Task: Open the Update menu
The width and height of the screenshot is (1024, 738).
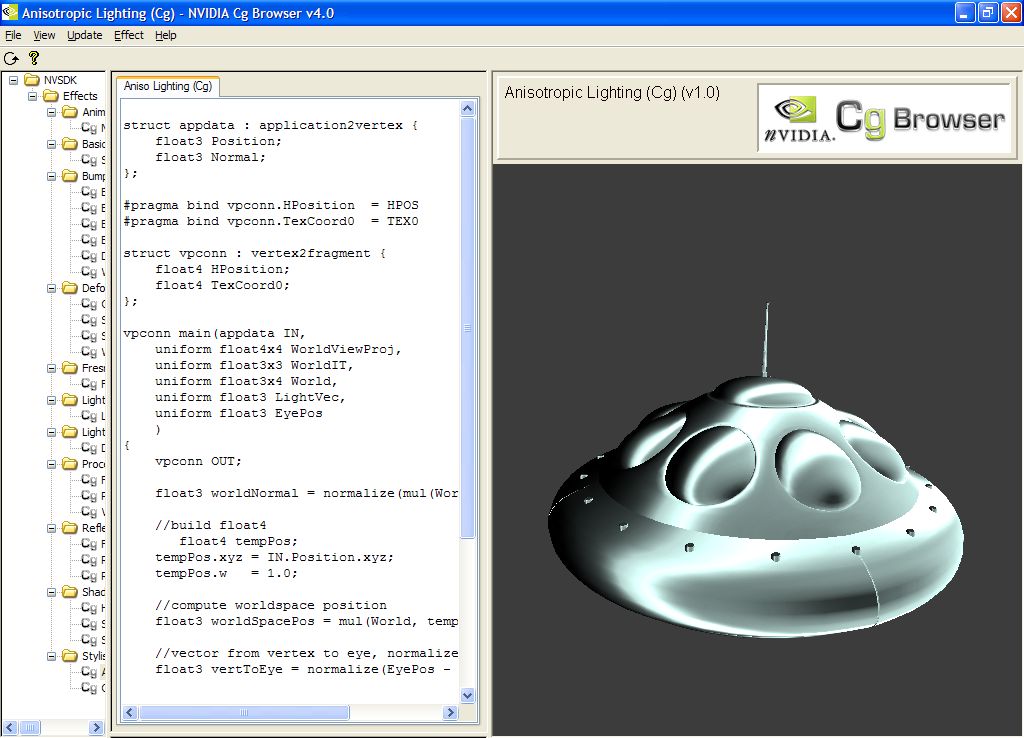Action: tap(84, 35)
